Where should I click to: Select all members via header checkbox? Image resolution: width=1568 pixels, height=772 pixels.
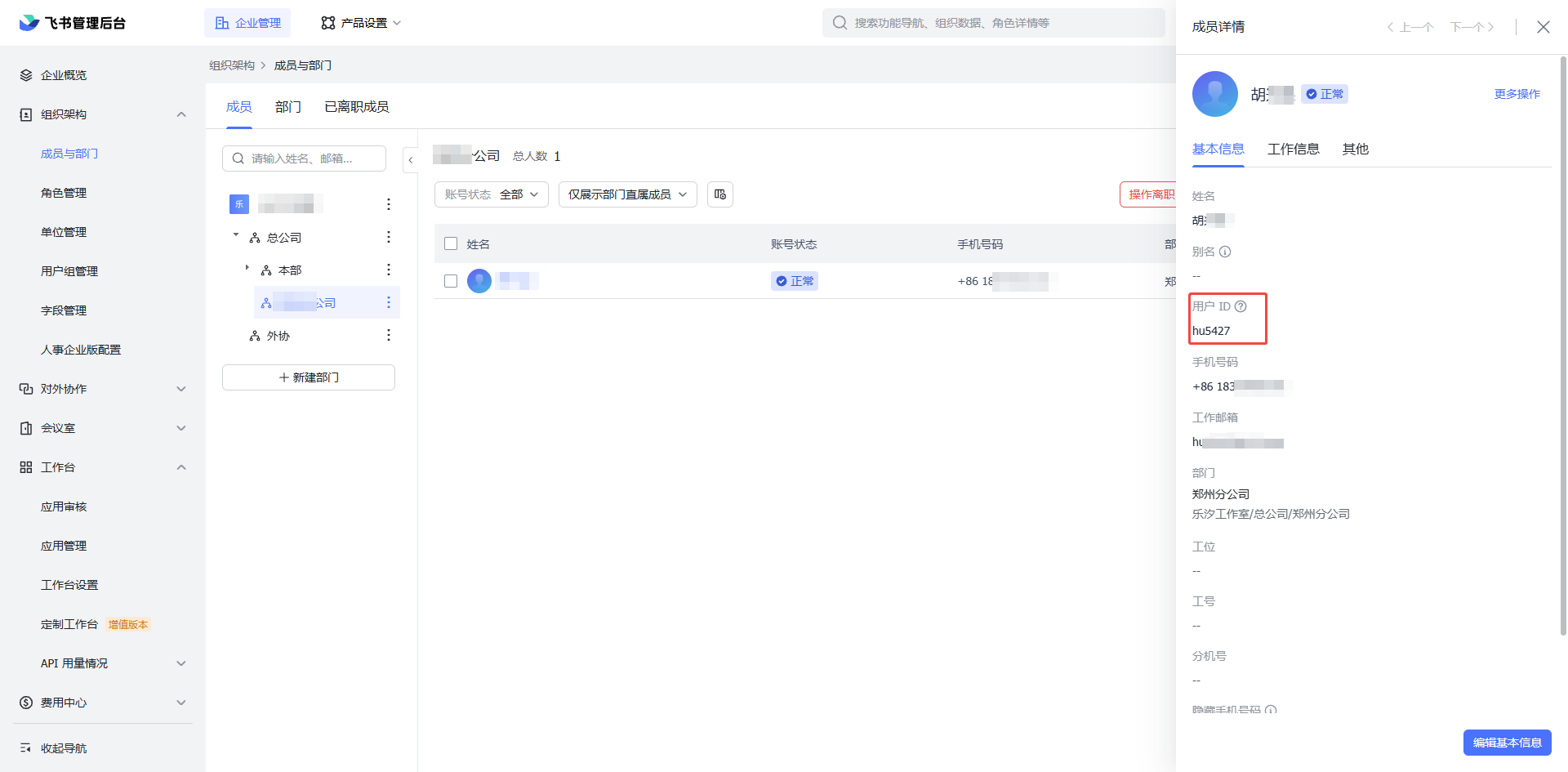tap(451, 243)
